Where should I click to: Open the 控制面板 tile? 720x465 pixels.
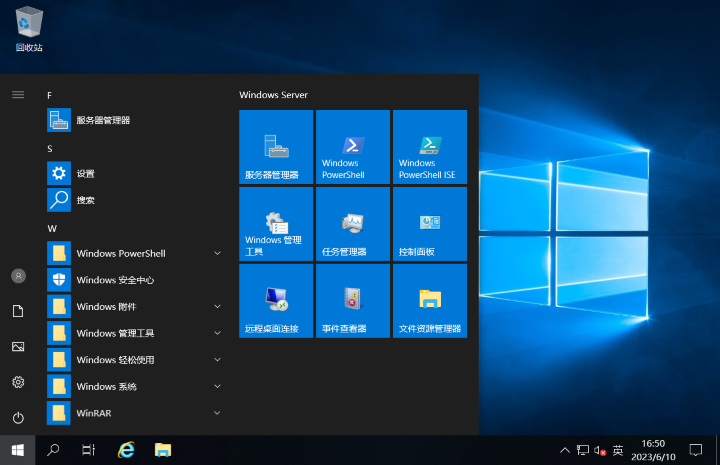430,224
